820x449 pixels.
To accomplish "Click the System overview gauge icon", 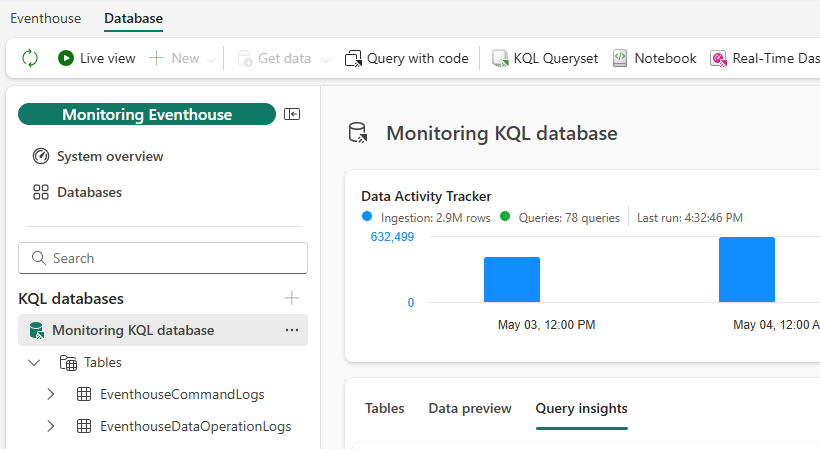I will (41, 156).
